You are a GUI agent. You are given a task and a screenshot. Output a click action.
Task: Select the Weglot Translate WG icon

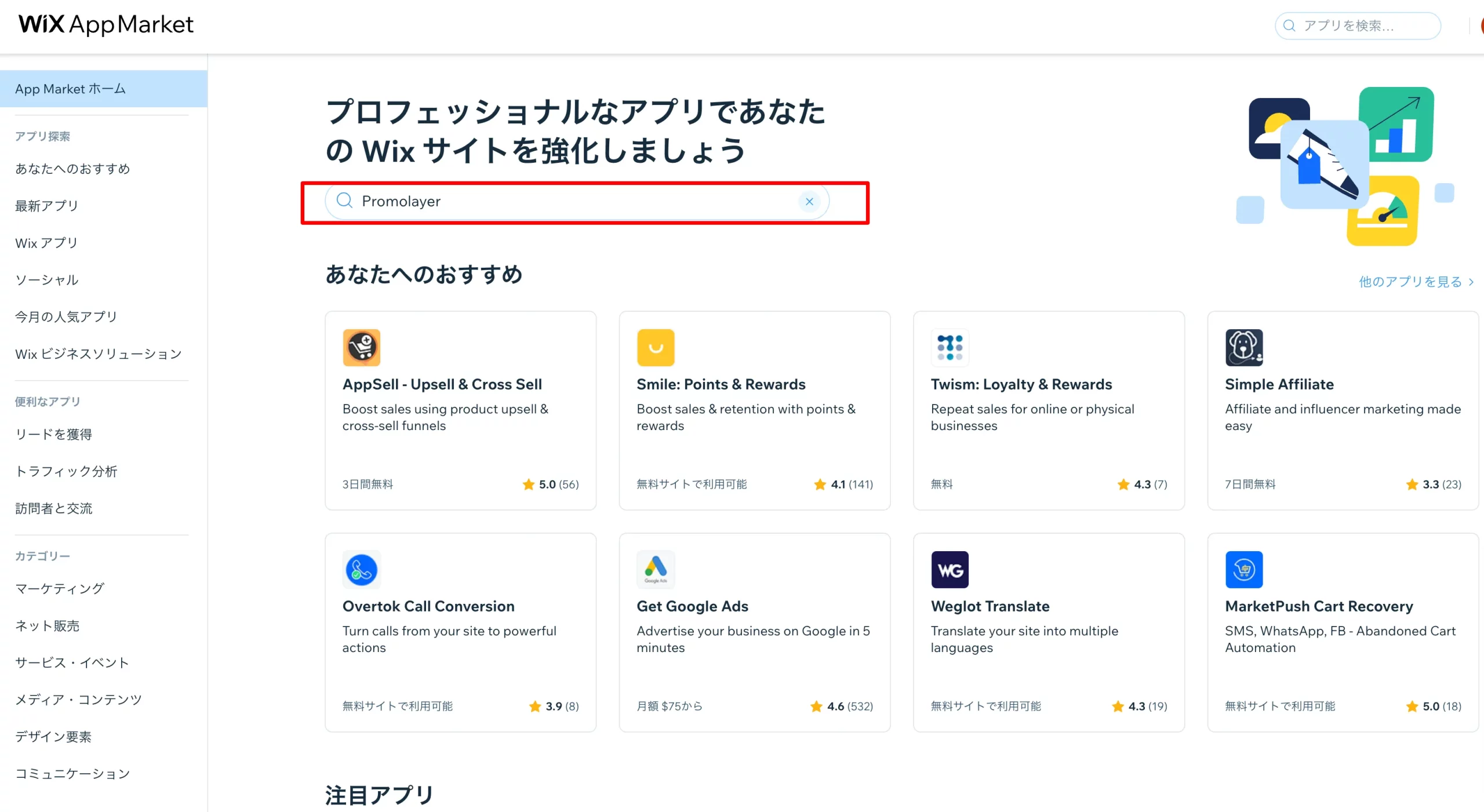(950, 570)
